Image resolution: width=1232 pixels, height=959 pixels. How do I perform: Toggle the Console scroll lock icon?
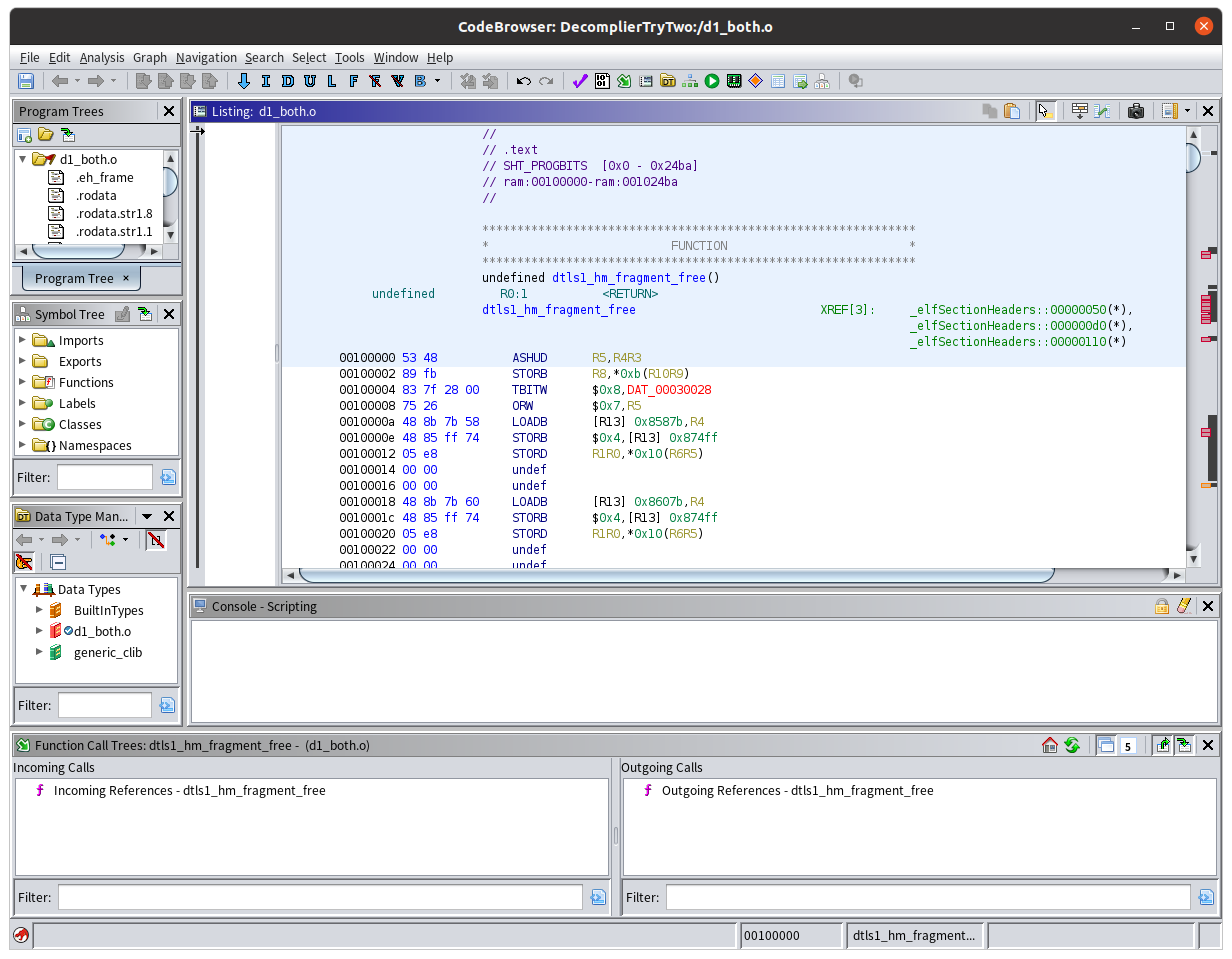point(1162,606)
